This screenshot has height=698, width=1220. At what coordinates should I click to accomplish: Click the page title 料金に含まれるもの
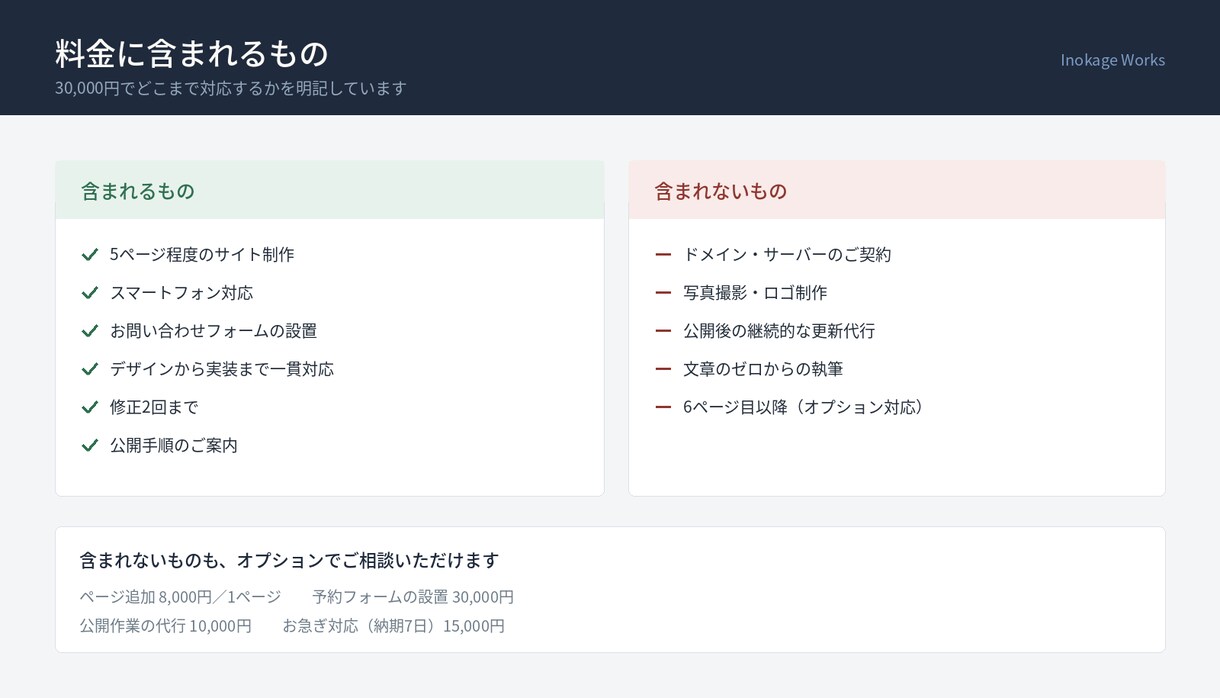(x=192, y=52)
